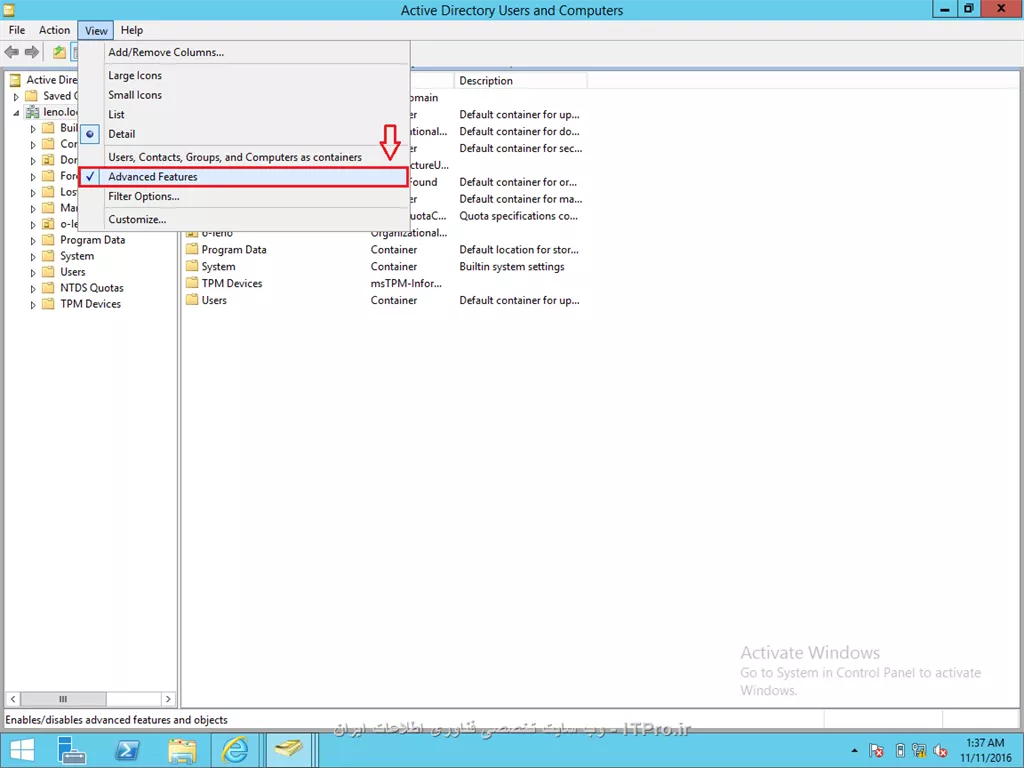Click the System folder icon in list pane

tap(191, 266)
